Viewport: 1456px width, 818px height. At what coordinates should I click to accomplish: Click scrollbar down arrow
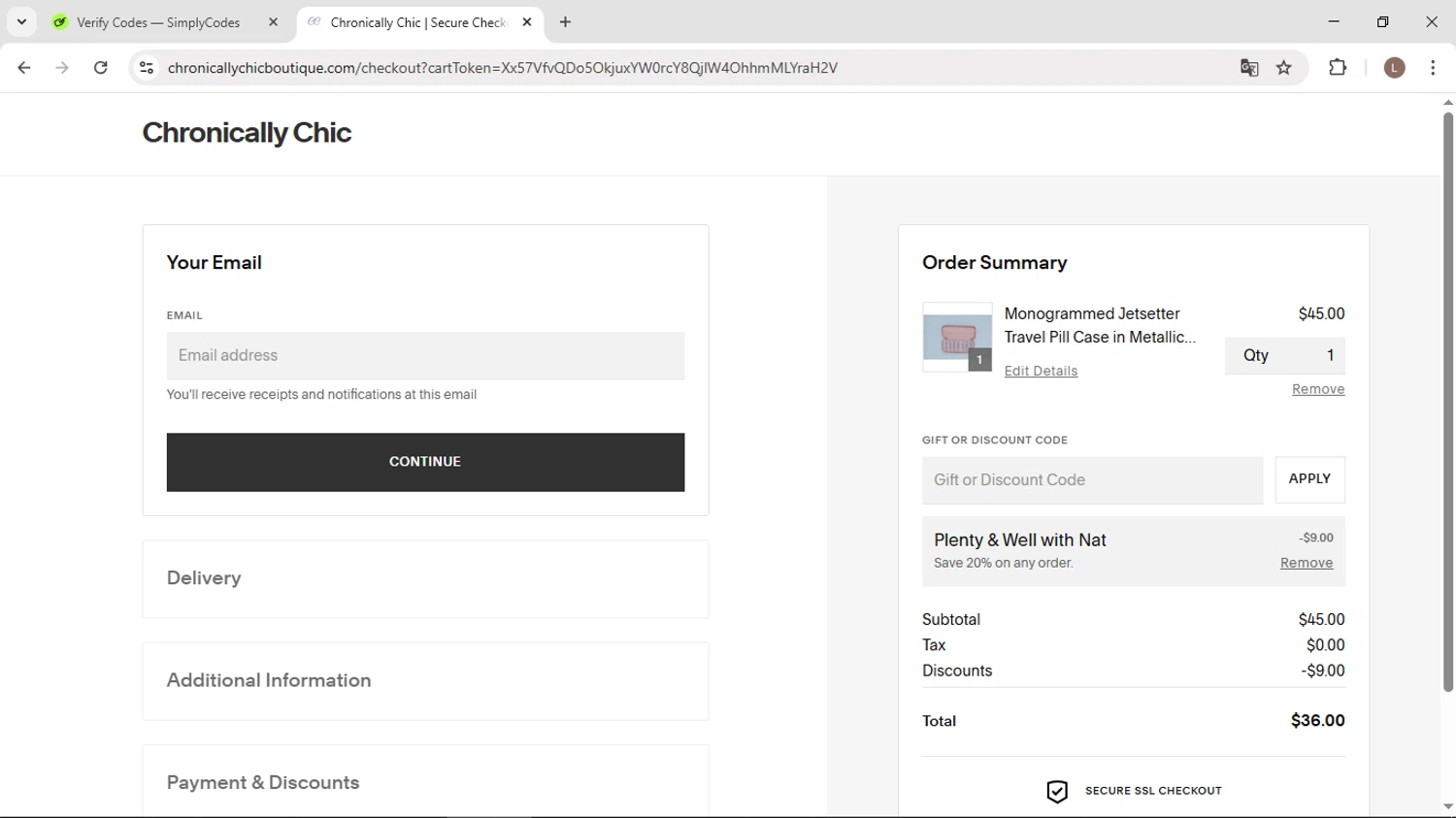coord(1447,806)
